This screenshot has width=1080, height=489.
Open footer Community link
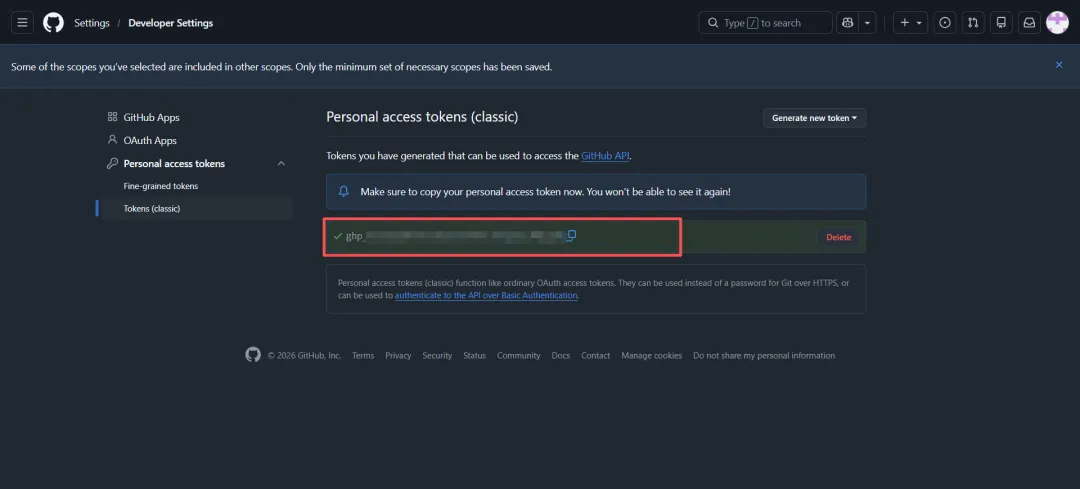(519, 355)
